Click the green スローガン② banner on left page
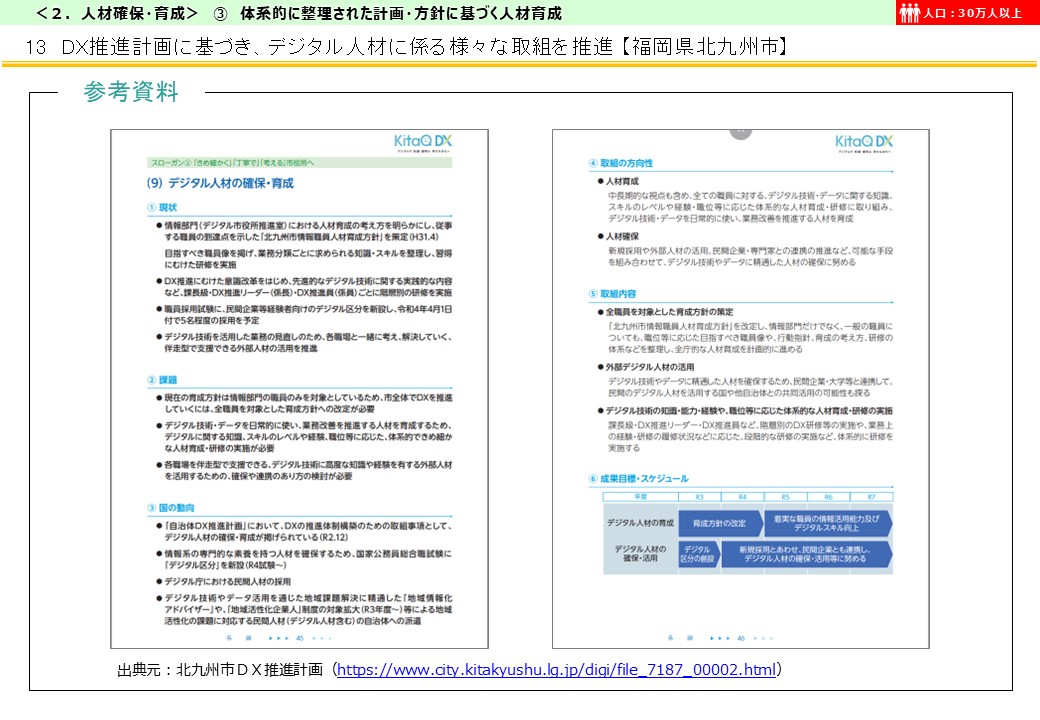 [x=299, y=162]
